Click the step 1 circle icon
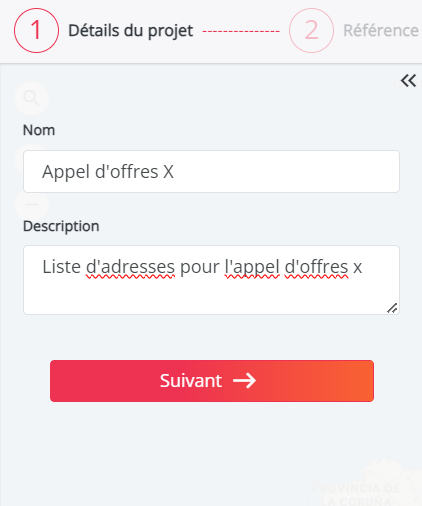Image resolution: width=422 pixels, height=506 pixels. point(36,30)
